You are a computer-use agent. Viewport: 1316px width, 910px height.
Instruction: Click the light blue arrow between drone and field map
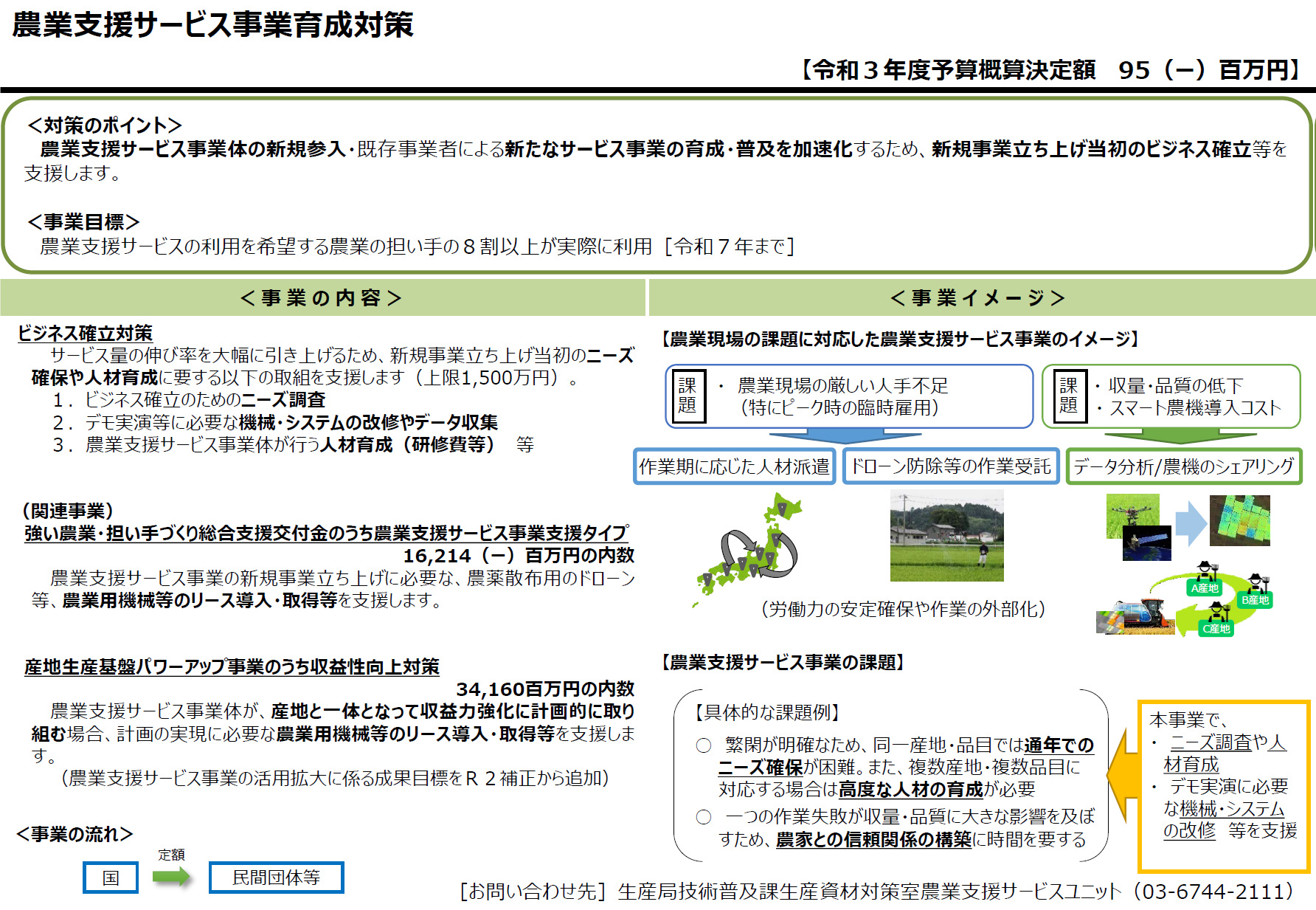[1190, 523]
